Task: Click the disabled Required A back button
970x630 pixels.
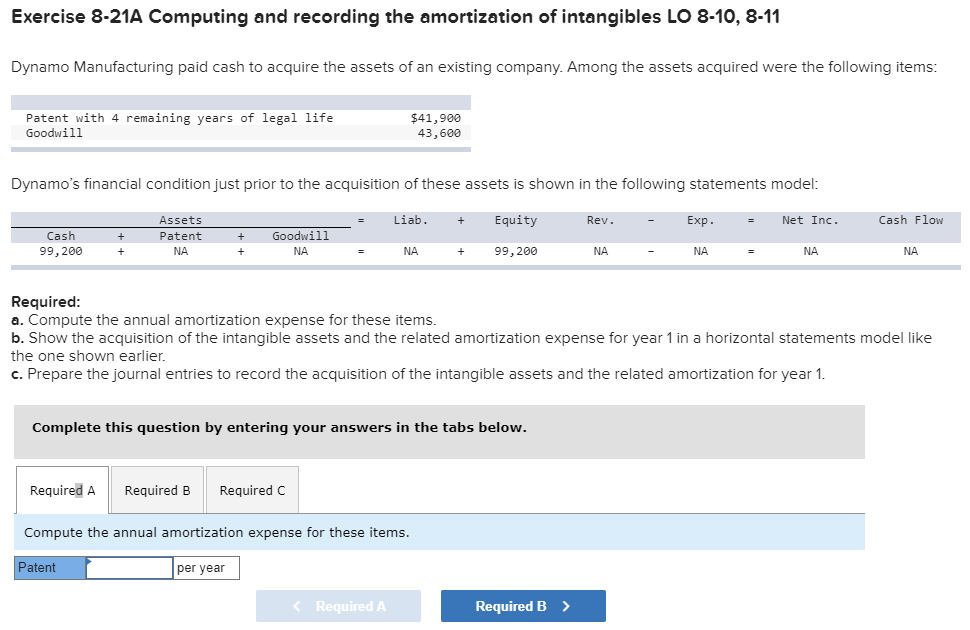Action: pyautogui.click(x=338, y=605)
